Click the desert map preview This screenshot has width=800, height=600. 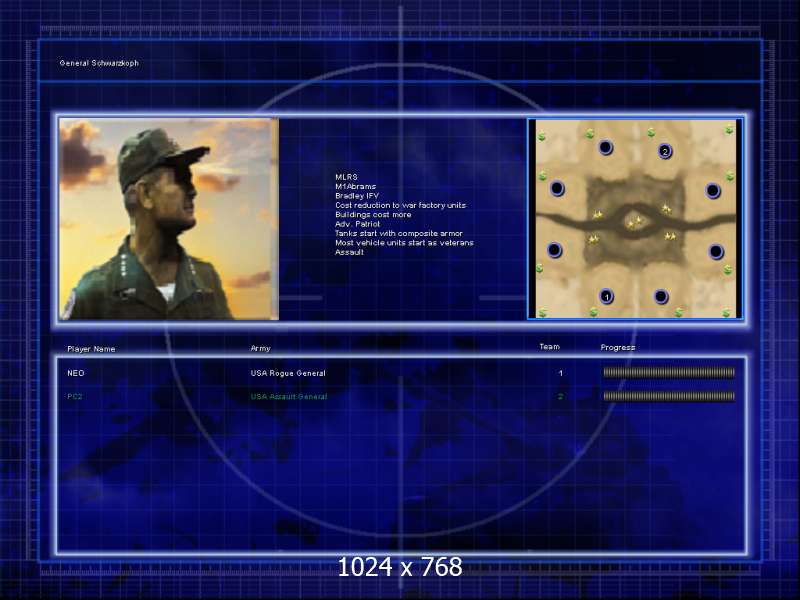pos(635,219)
